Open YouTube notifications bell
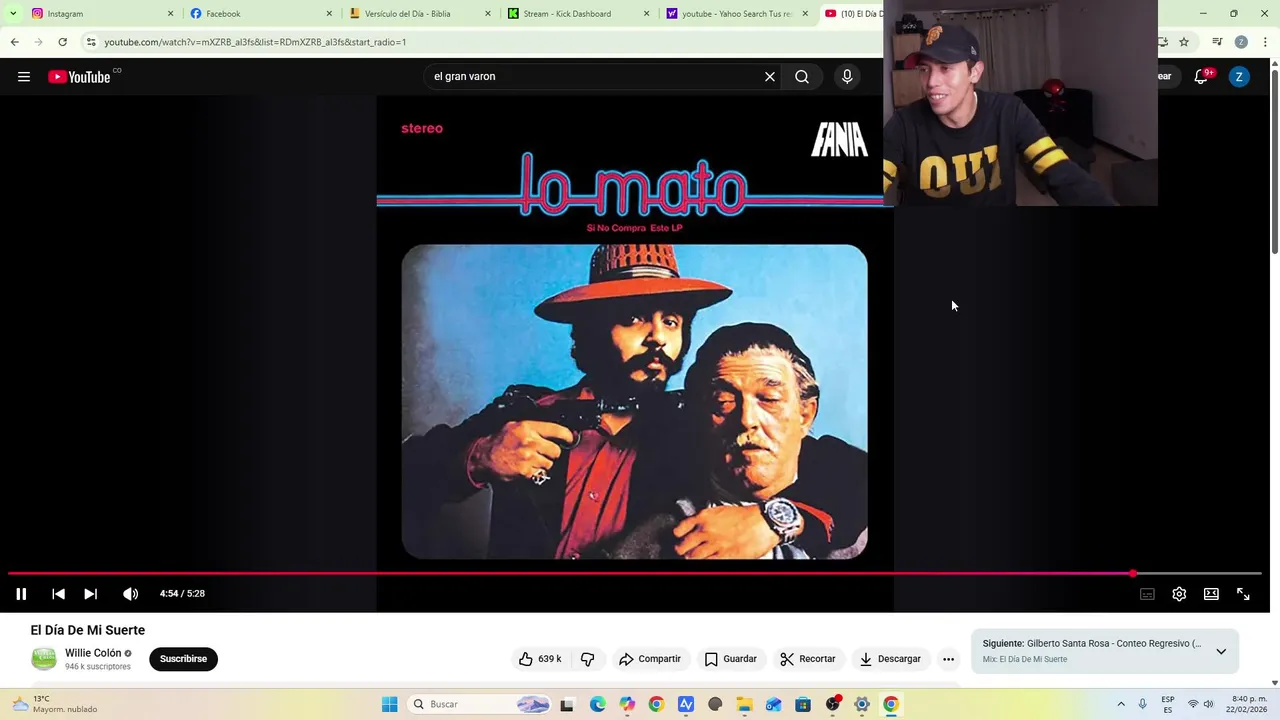 pos(1202,77)
